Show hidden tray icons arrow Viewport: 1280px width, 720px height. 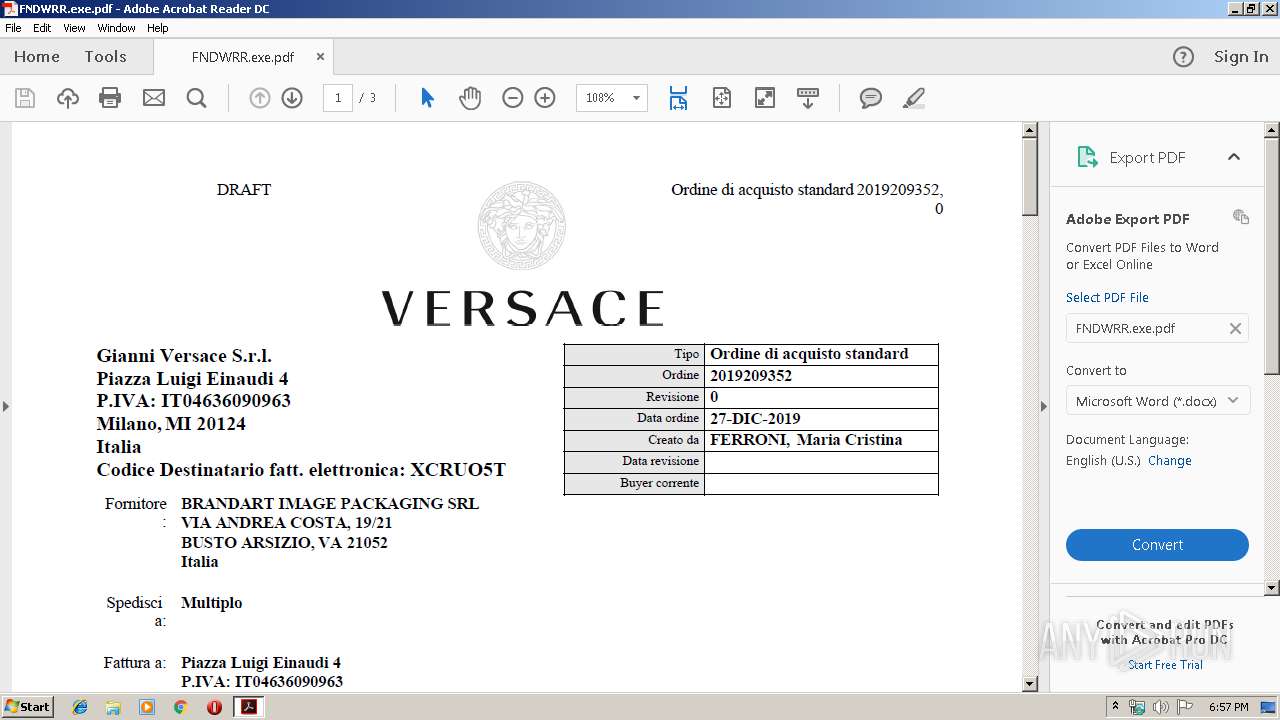(1116, 706)
